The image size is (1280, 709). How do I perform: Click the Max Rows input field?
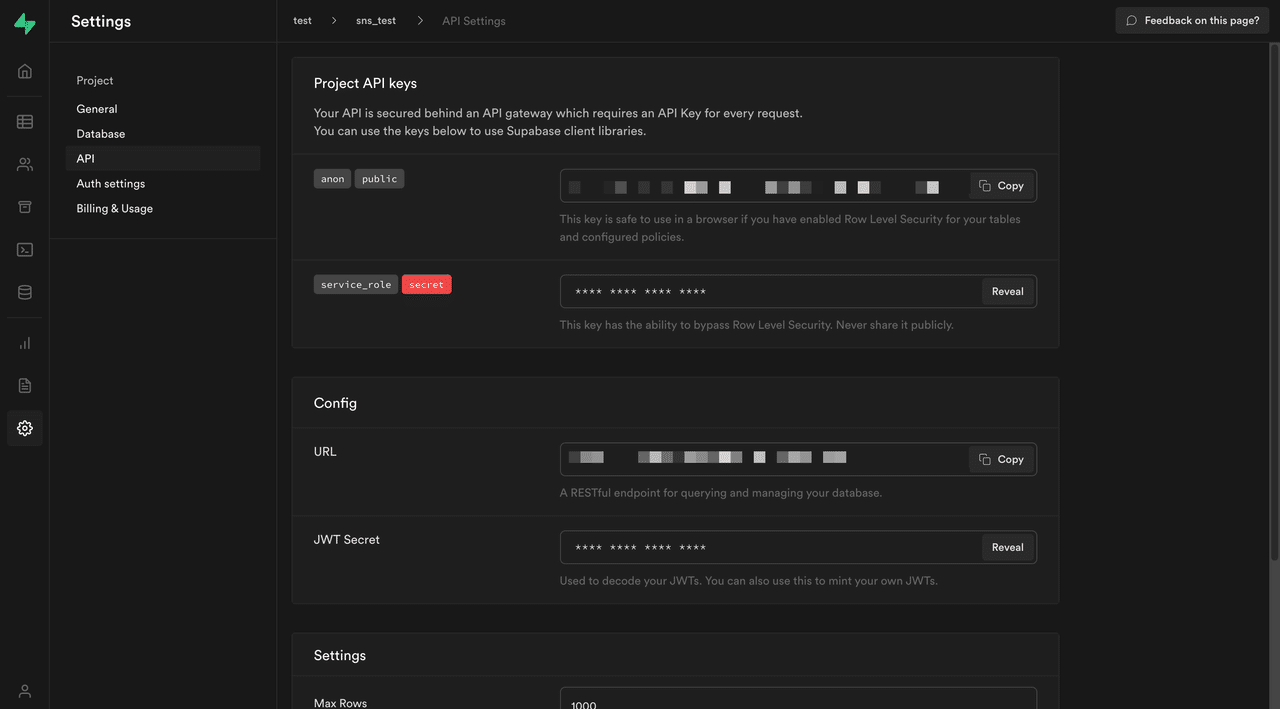coord(797,700)
